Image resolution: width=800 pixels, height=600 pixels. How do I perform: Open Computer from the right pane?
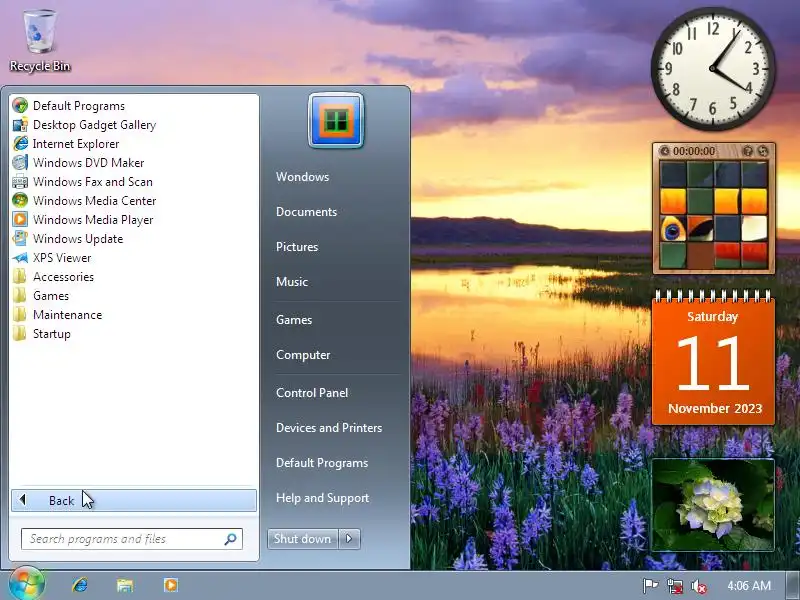pyautogui.click(x=303, y=355)
